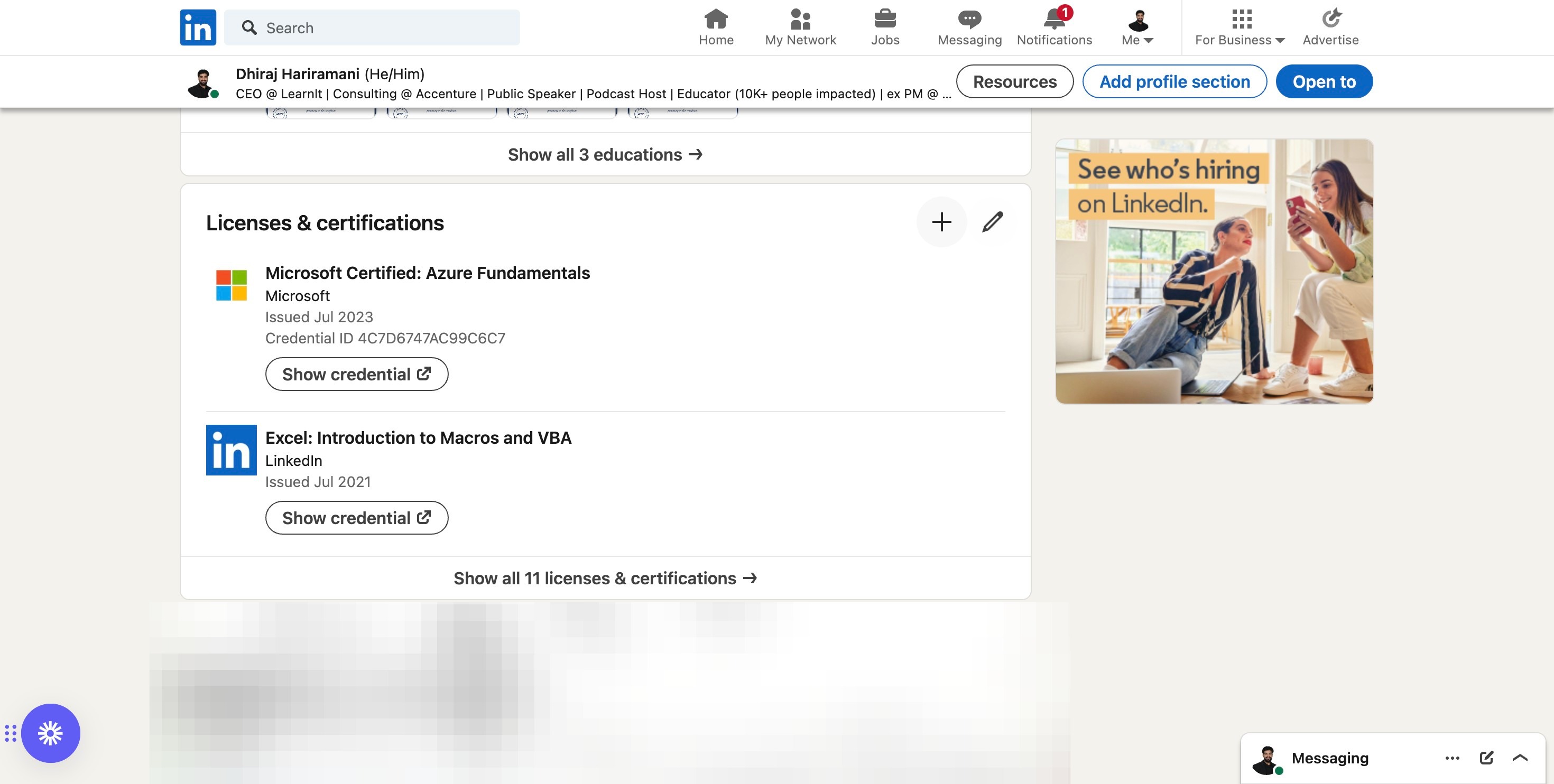
Task: Expand the Messaging panel with the chevron
Action: [1520, 758]
